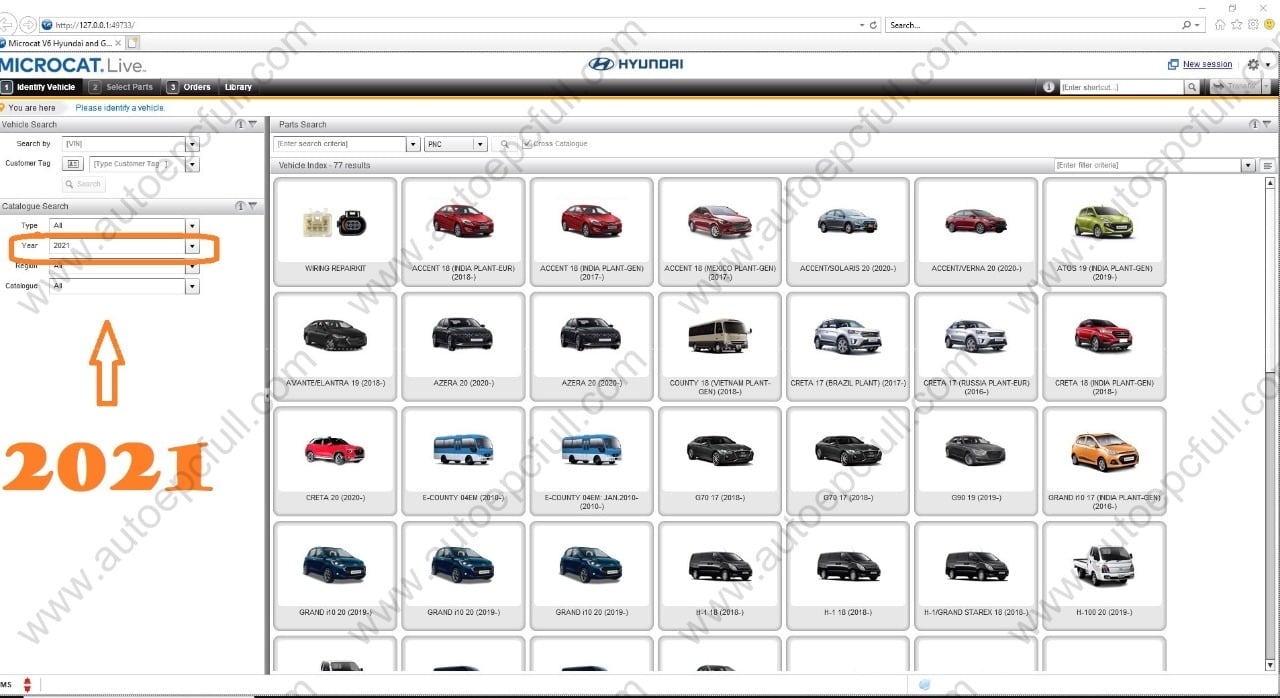Click the Vehicle Search Search button
The height and width of the screenshot is (698, 1280).
(83, 184)
